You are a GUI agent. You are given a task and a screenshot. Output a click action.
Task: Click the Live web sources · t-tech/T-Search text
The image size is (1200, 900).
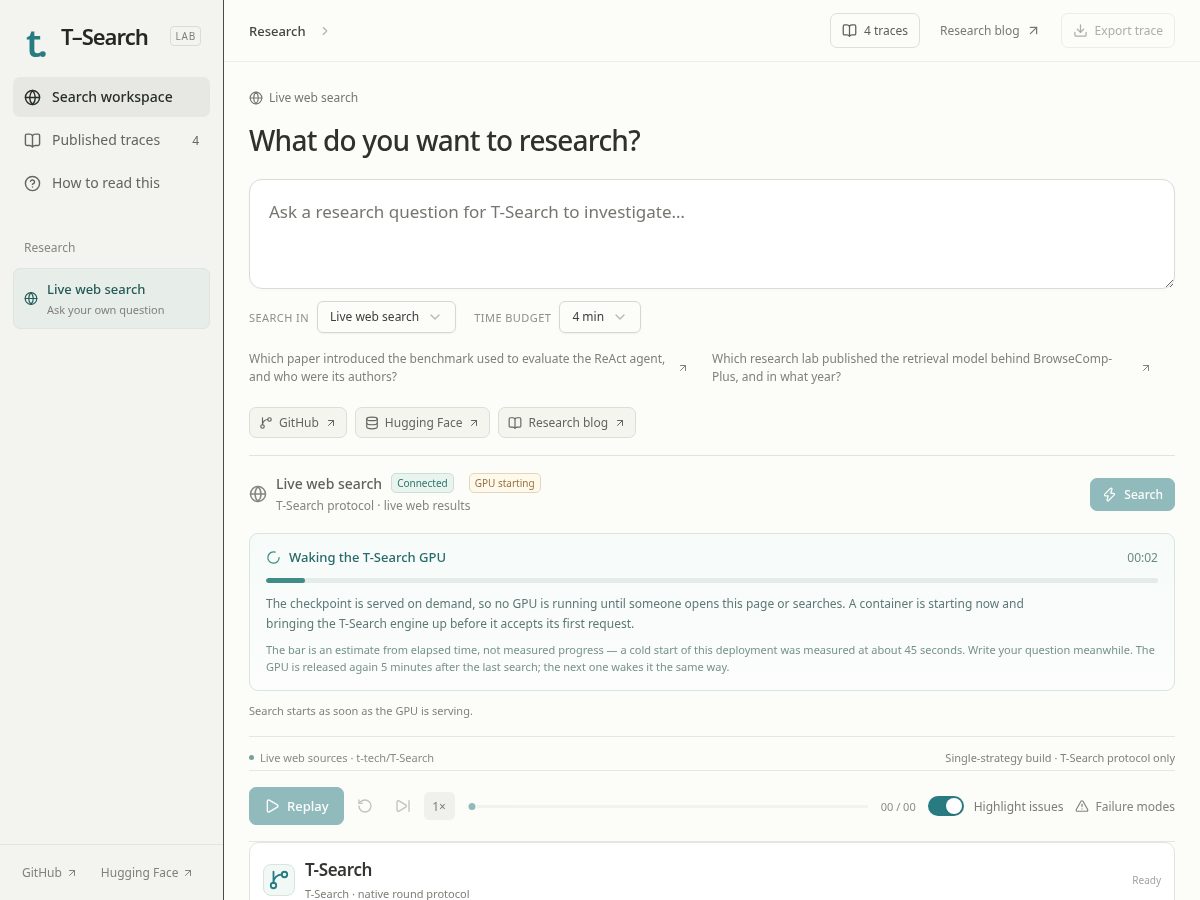pos(346,758)
